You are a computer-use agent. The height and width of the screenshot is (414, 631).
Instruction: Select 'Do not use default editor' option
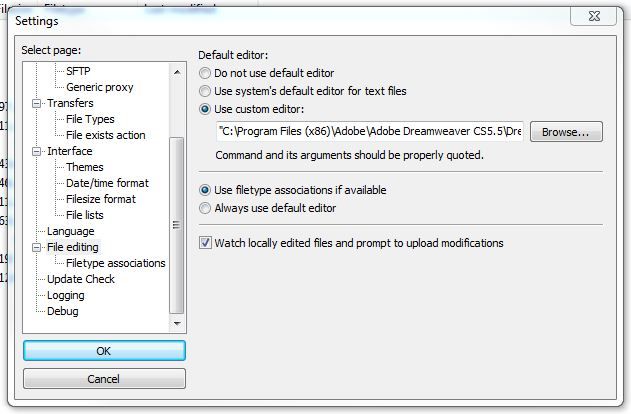205,73
